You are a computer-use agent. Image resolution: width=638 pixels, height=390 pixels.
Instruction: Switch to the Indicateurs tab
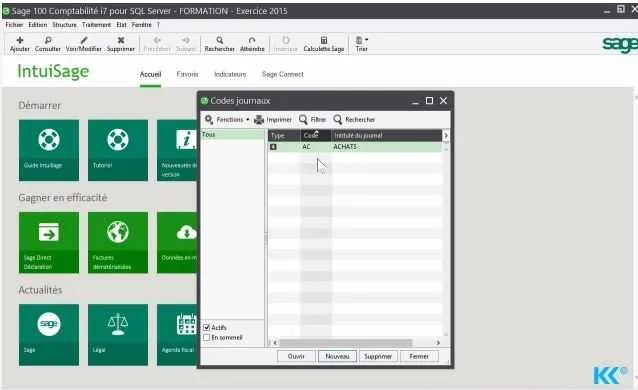(230, 74)
